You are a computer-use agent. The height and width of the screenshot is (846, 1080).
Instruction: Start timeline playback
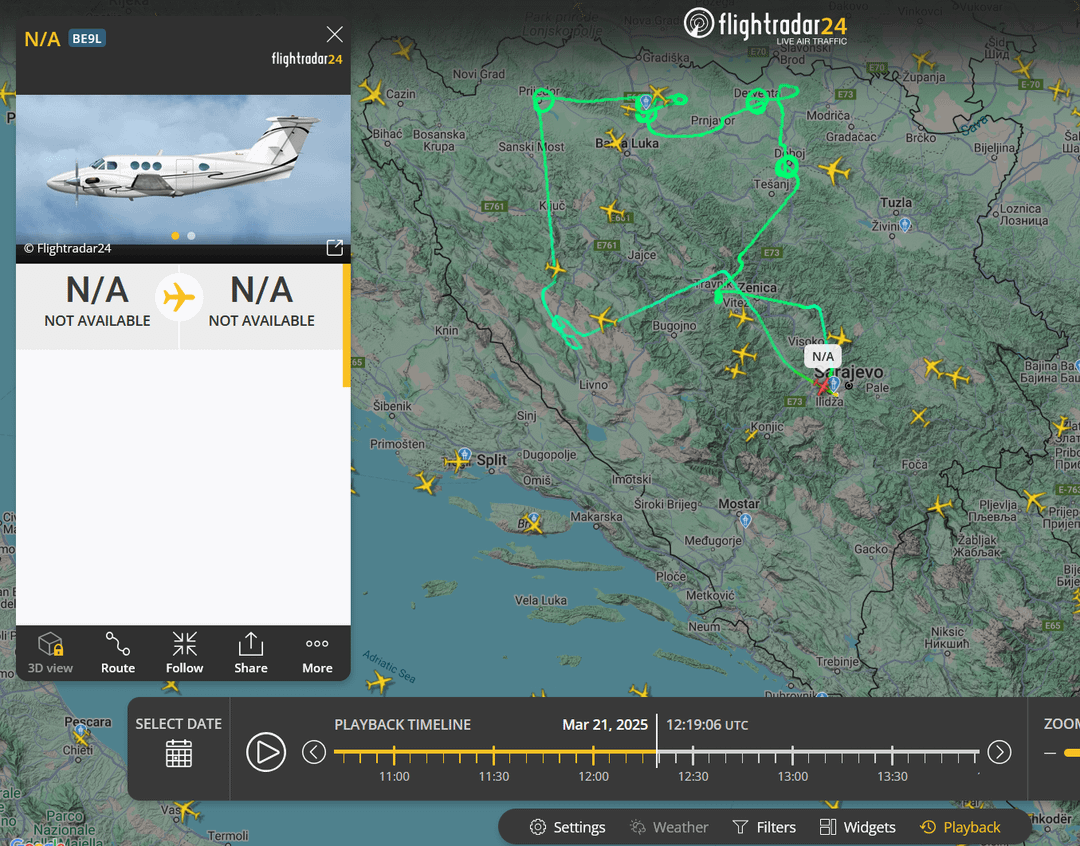point(266,752)
